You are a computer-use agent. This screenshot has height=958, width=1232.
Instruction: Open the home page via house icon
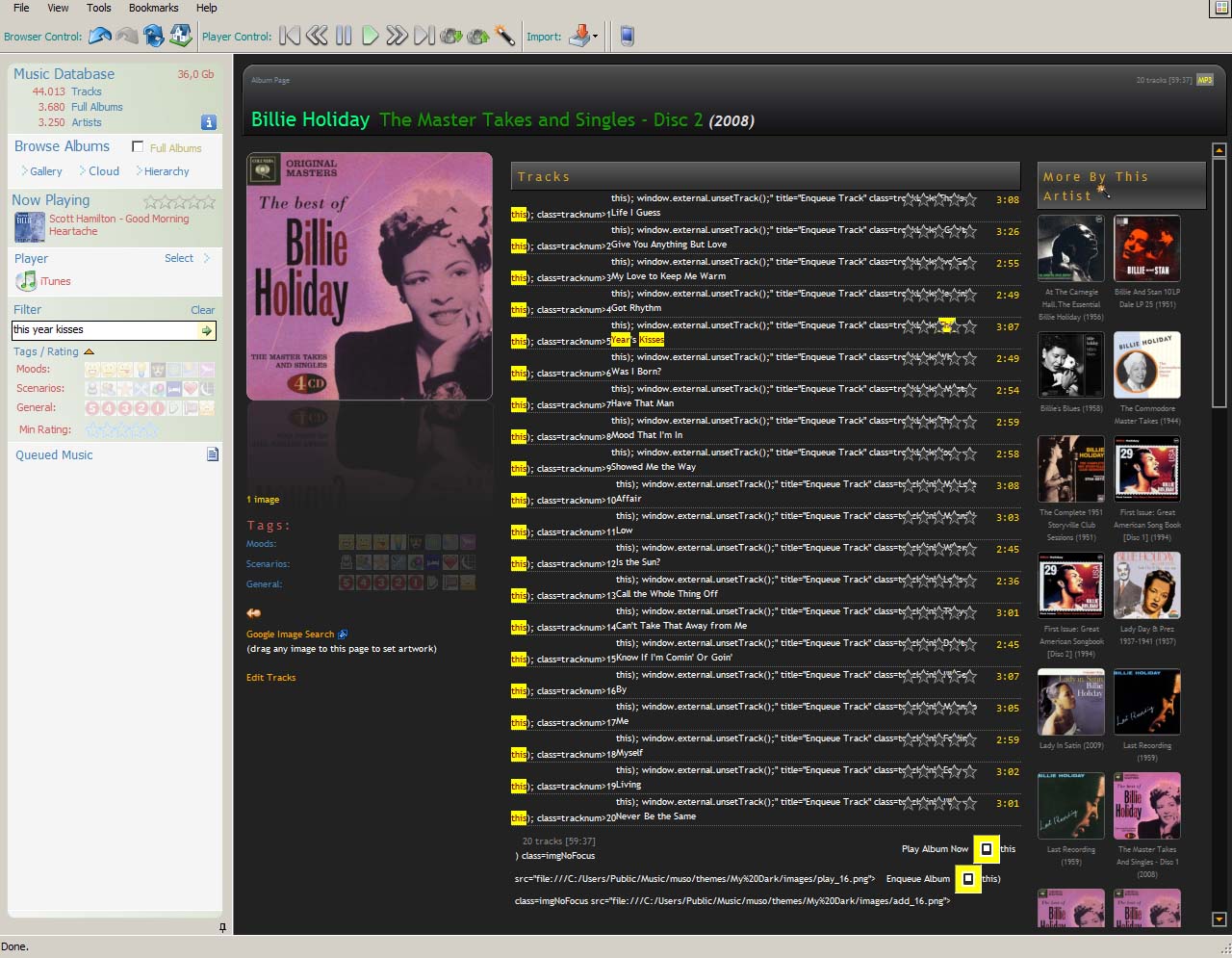pyautogui.click(x=181, y=36)
